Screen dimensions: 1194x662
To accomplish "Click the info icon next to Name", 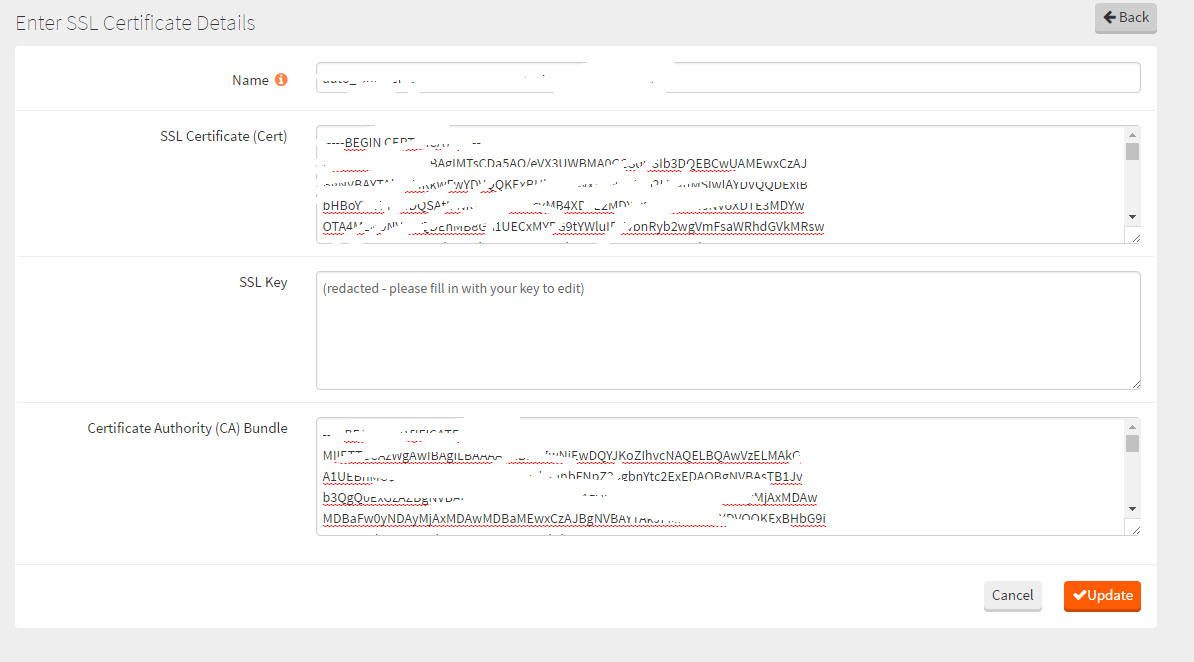I will [281, 79].
